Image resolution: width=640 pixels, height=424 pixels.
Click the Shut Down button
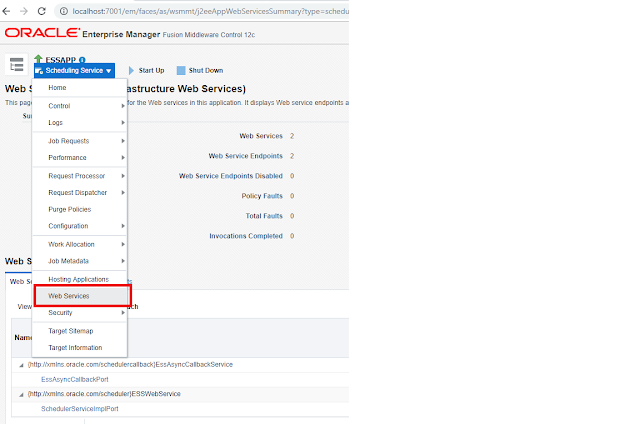[x=200, y=71]
